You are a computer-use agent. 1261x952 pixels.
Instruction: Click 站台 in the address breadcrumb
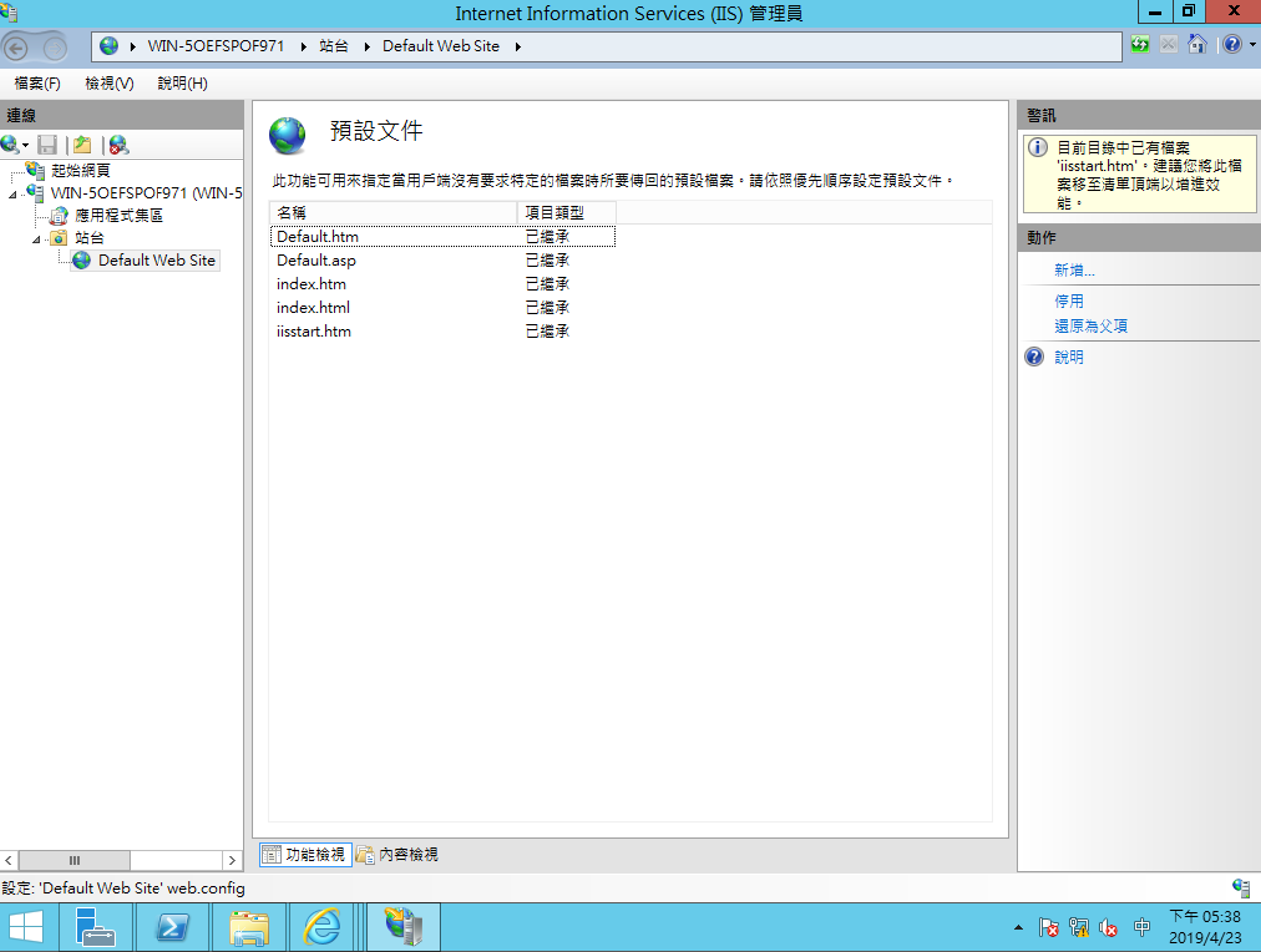pos(334,46)
